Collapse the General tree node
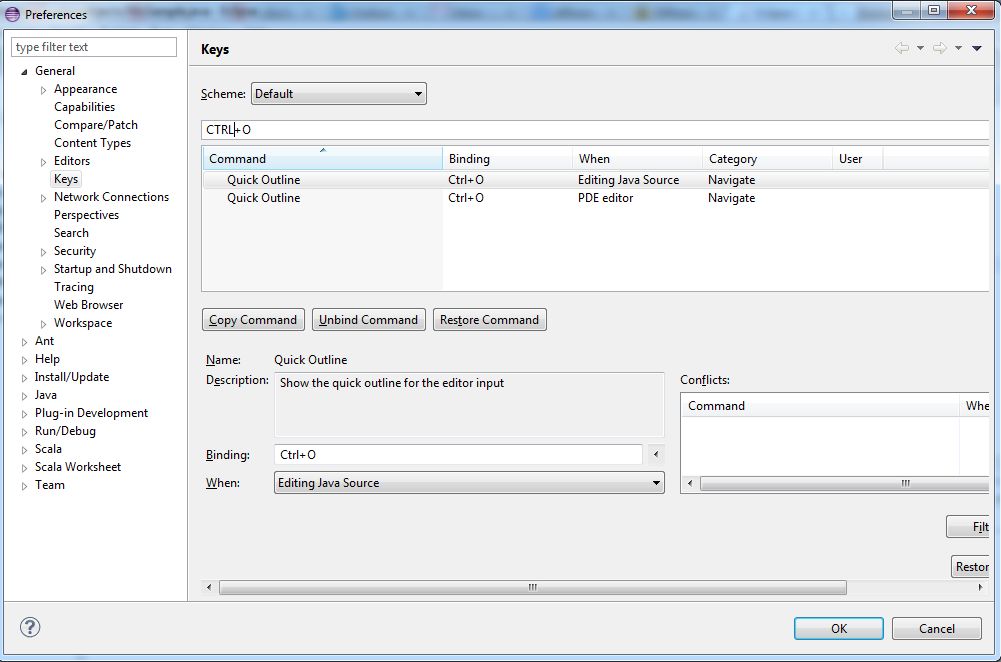 24,71
